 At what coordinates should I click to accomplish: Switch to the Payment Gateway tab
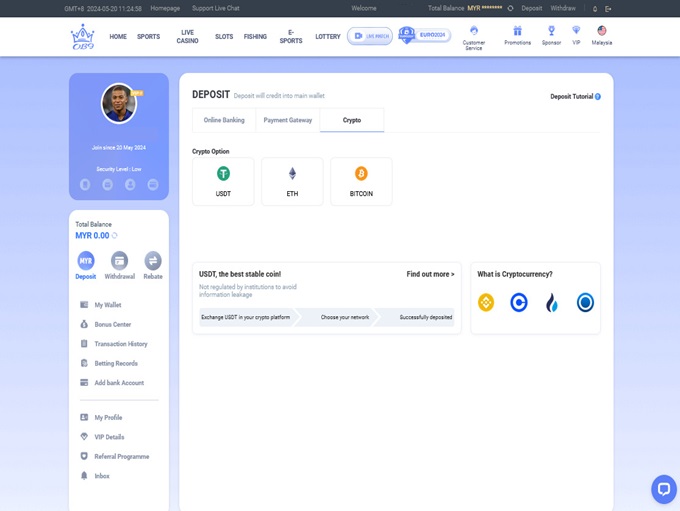pyautogui.click(x=288, y=120)
